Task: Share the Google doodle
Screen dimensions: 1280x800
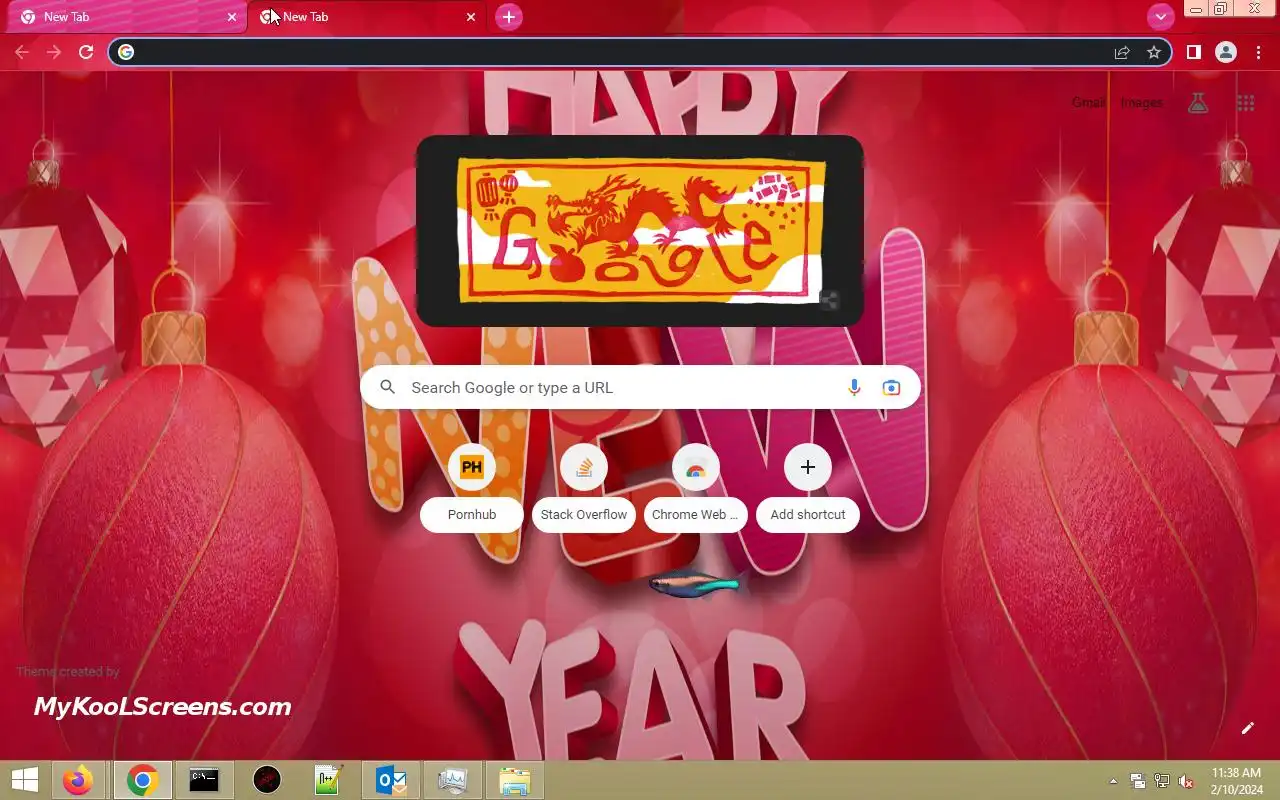Action: [828, 300]
